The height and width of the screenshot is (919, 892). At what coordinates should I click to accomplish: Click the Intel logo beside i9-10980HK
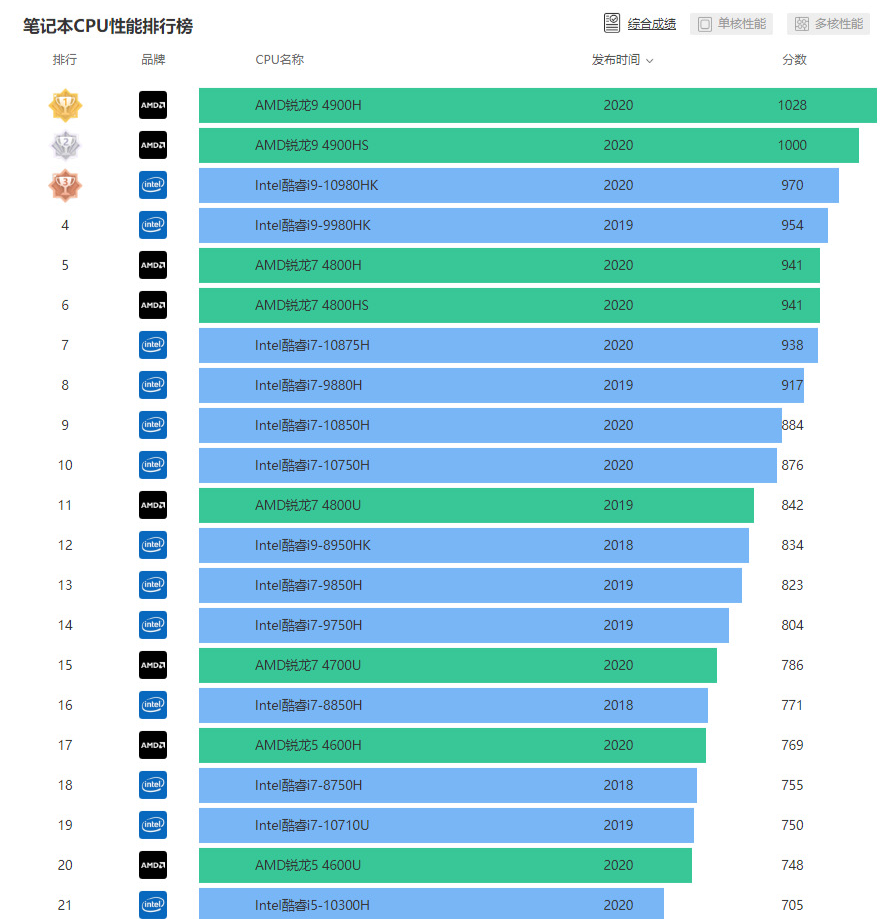tap(153, 185)
